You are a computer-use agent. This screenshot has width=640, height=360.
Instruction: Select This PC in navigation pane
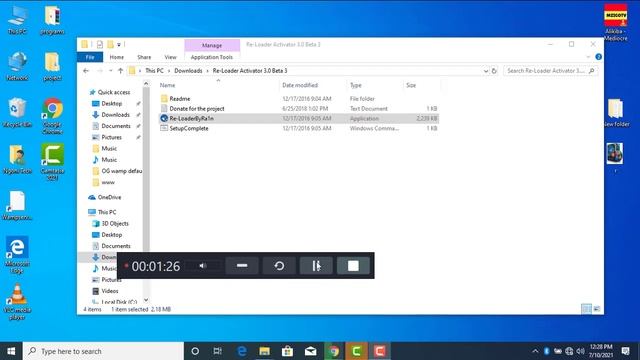coord(107,212)
